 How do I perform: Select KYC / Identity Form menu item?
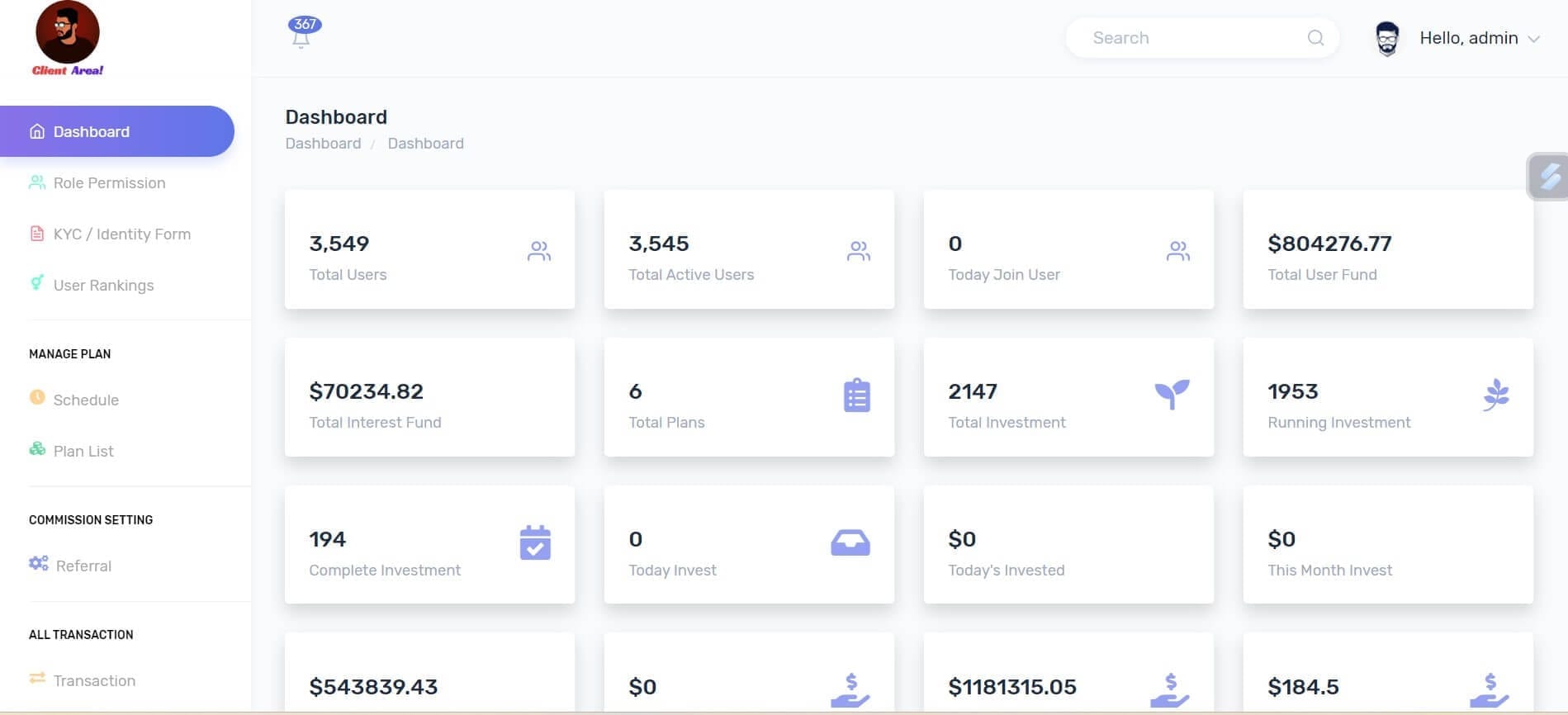point(121,234)
